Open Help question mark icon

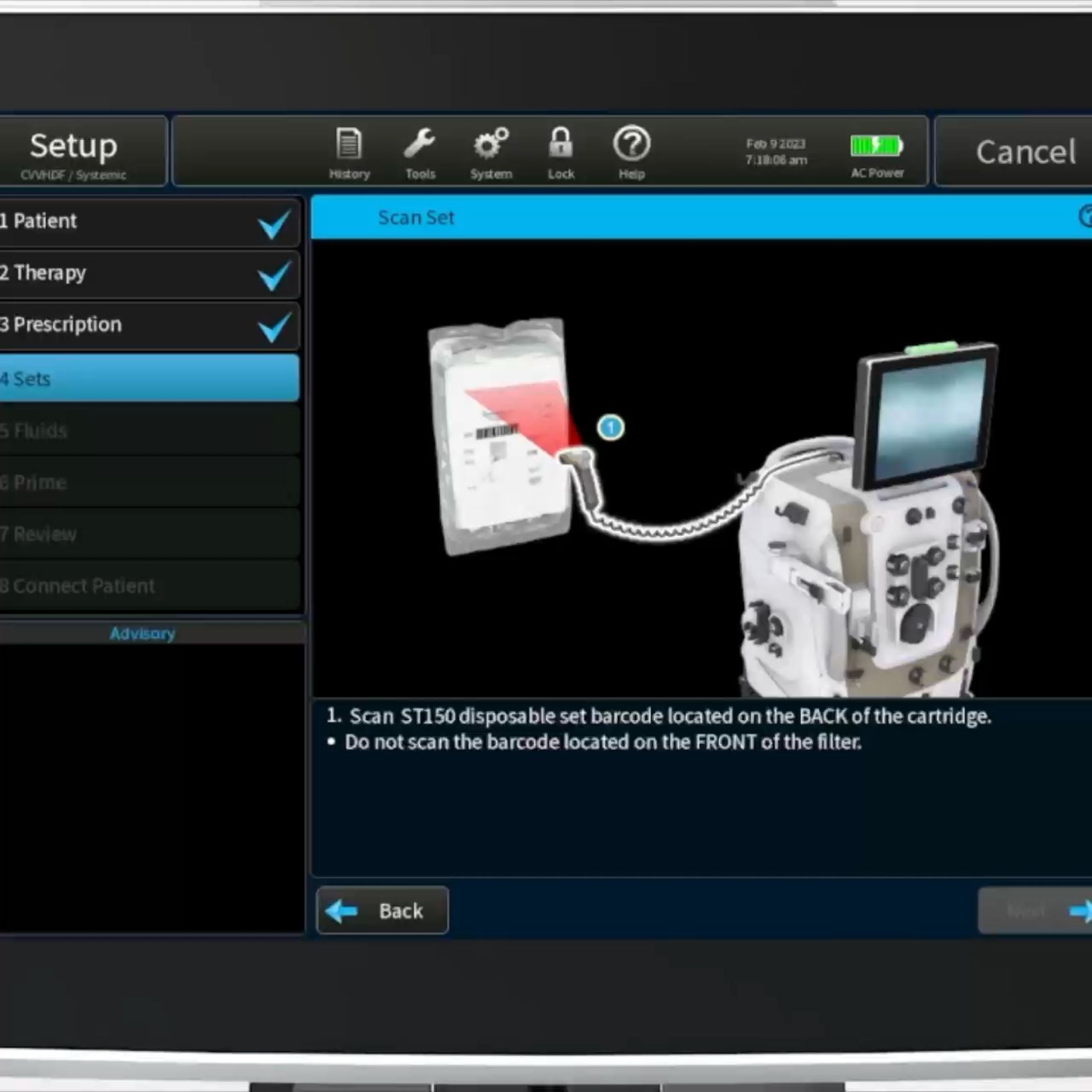coord(631,153)
